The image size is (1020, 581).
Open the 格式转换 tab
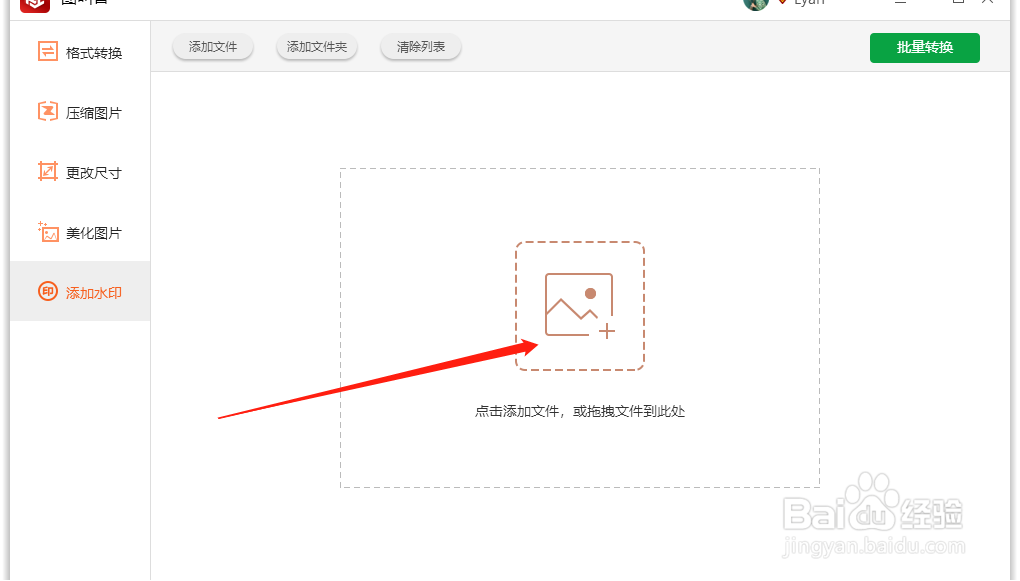click(80, 53)
